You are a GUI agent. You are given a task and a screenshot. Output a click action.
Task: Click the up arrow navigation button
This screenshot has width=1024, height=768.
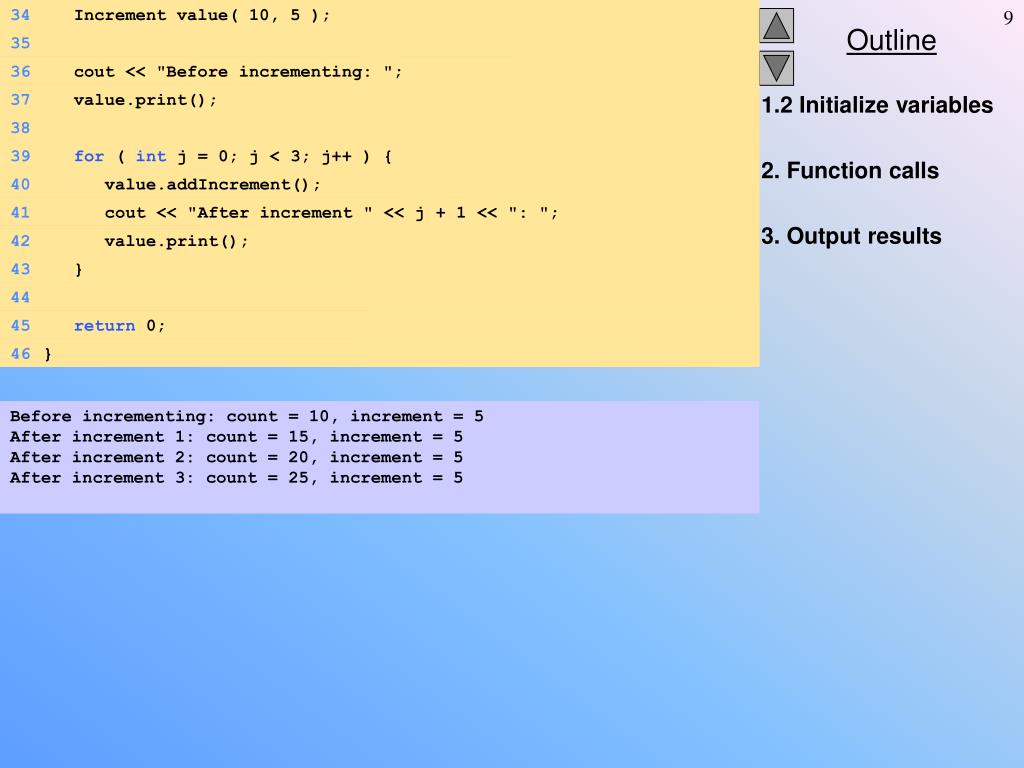pos(776,26)
